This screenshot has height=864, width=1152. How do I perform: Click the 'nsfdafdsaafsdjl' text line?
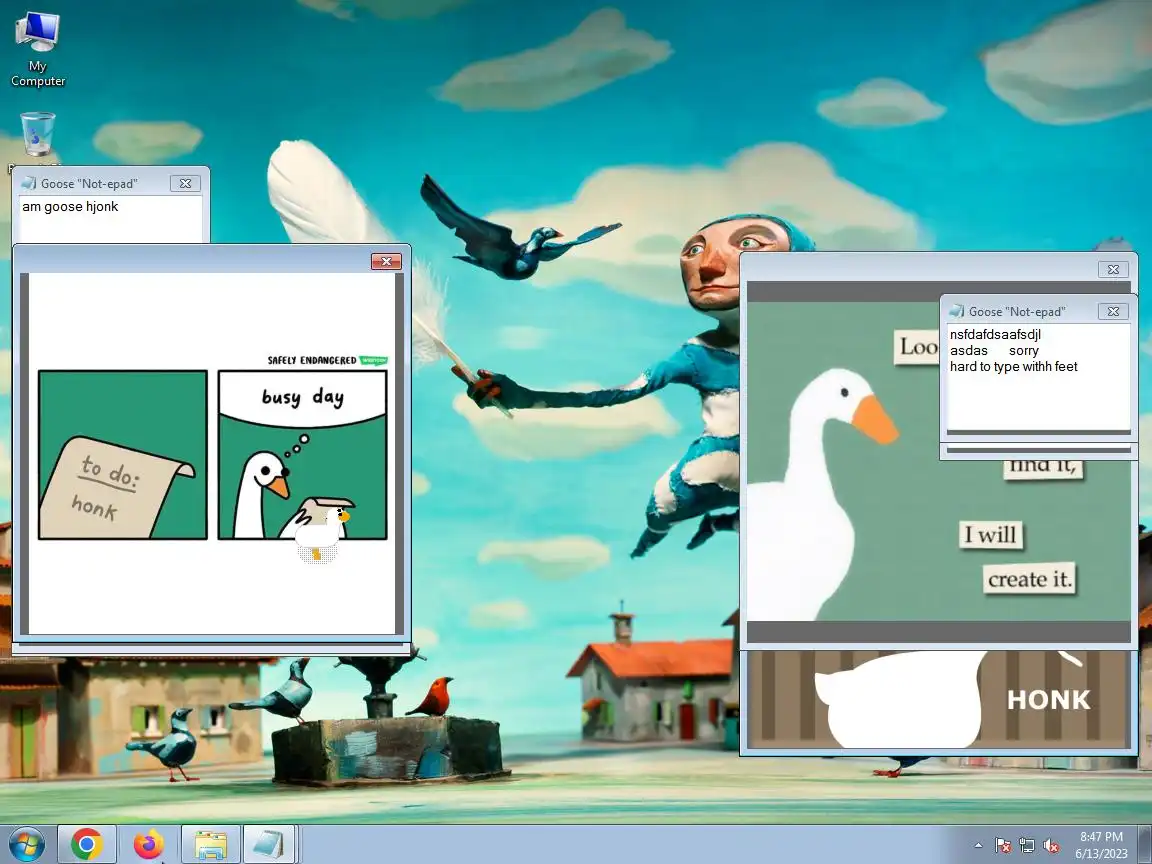pos(995,335)
